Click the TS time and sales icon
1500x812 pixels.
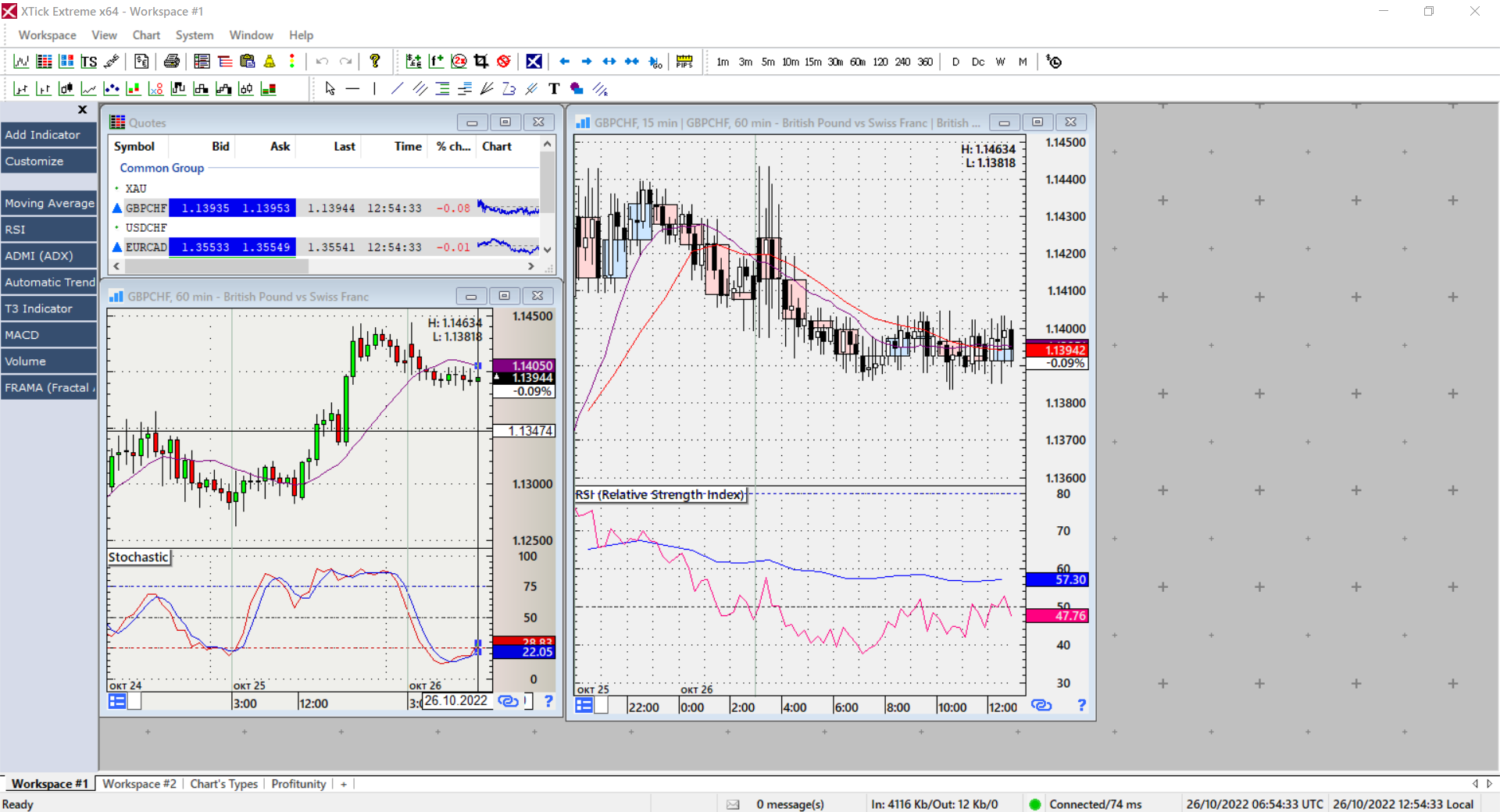[x=89, y=62]
